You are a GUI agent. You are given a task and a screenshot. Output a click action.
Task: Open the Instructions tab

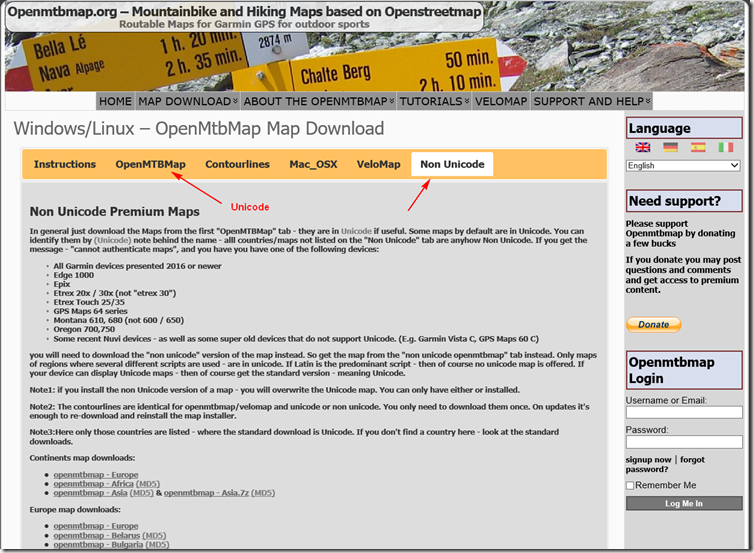[x=65, y=164]
